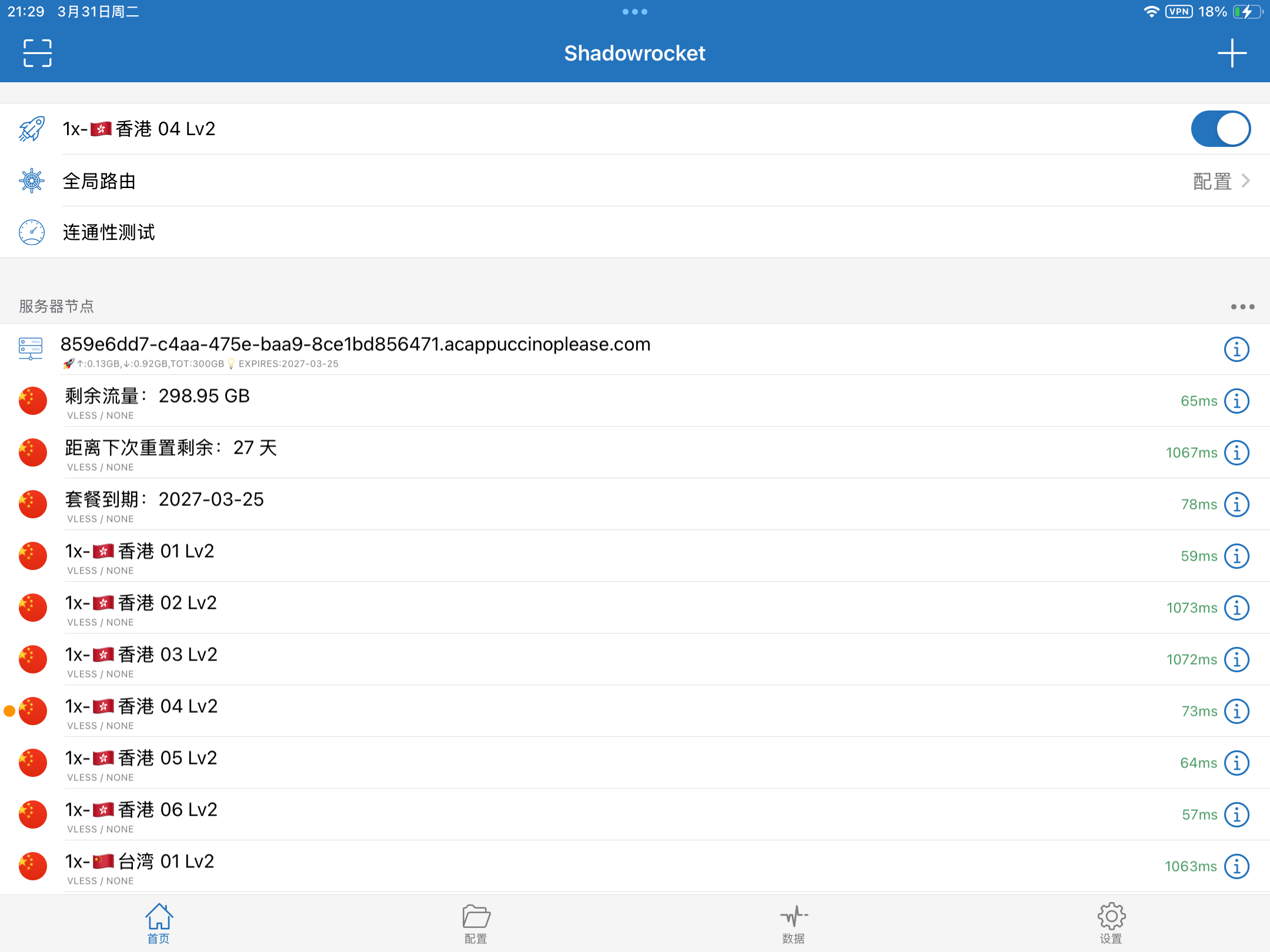
Task: Open the 设置 settings tab
Action: 1111,923
